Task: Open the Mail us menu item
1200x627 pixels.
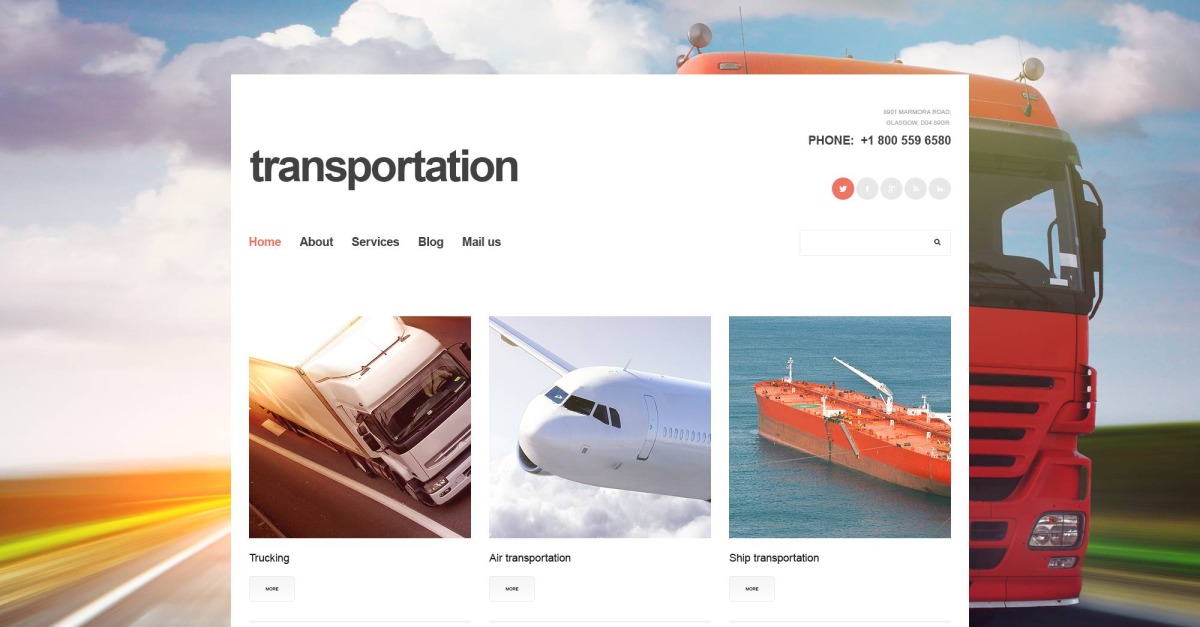Action: tap(481, 242)
